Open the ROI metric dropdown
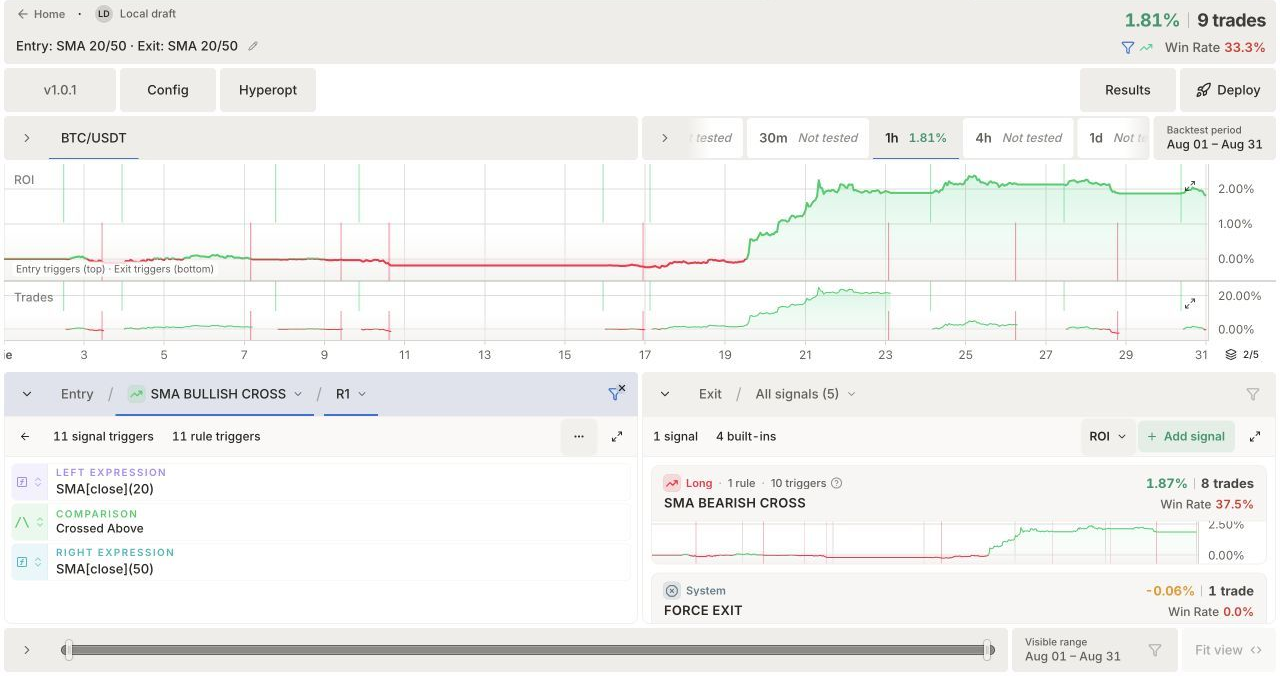The image size is (1280, 676). 1107,436
